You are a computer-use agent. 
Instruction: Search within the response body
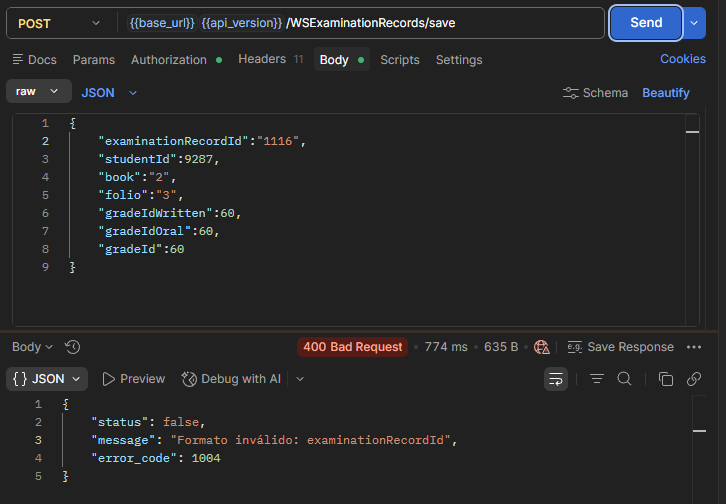(624, 379)
